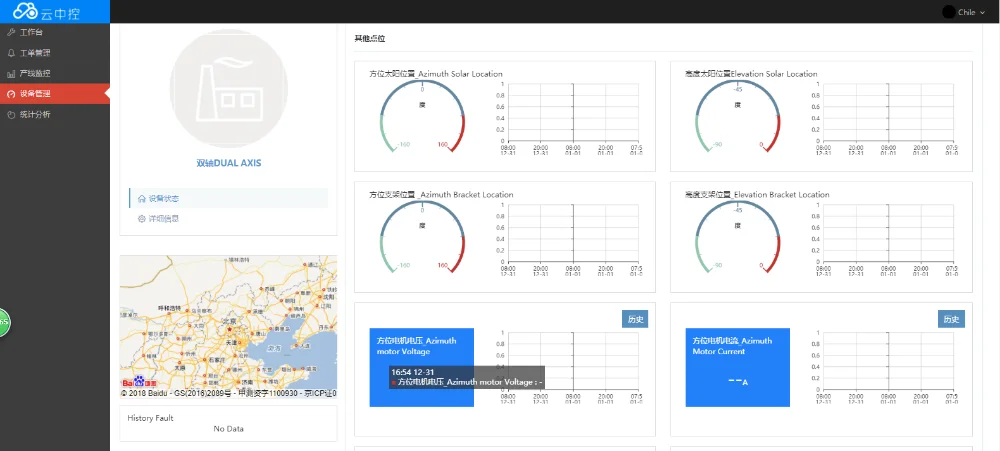
Task: Open 历史 for Azimuth motor Voltage
Action: (x=635, y=319)
